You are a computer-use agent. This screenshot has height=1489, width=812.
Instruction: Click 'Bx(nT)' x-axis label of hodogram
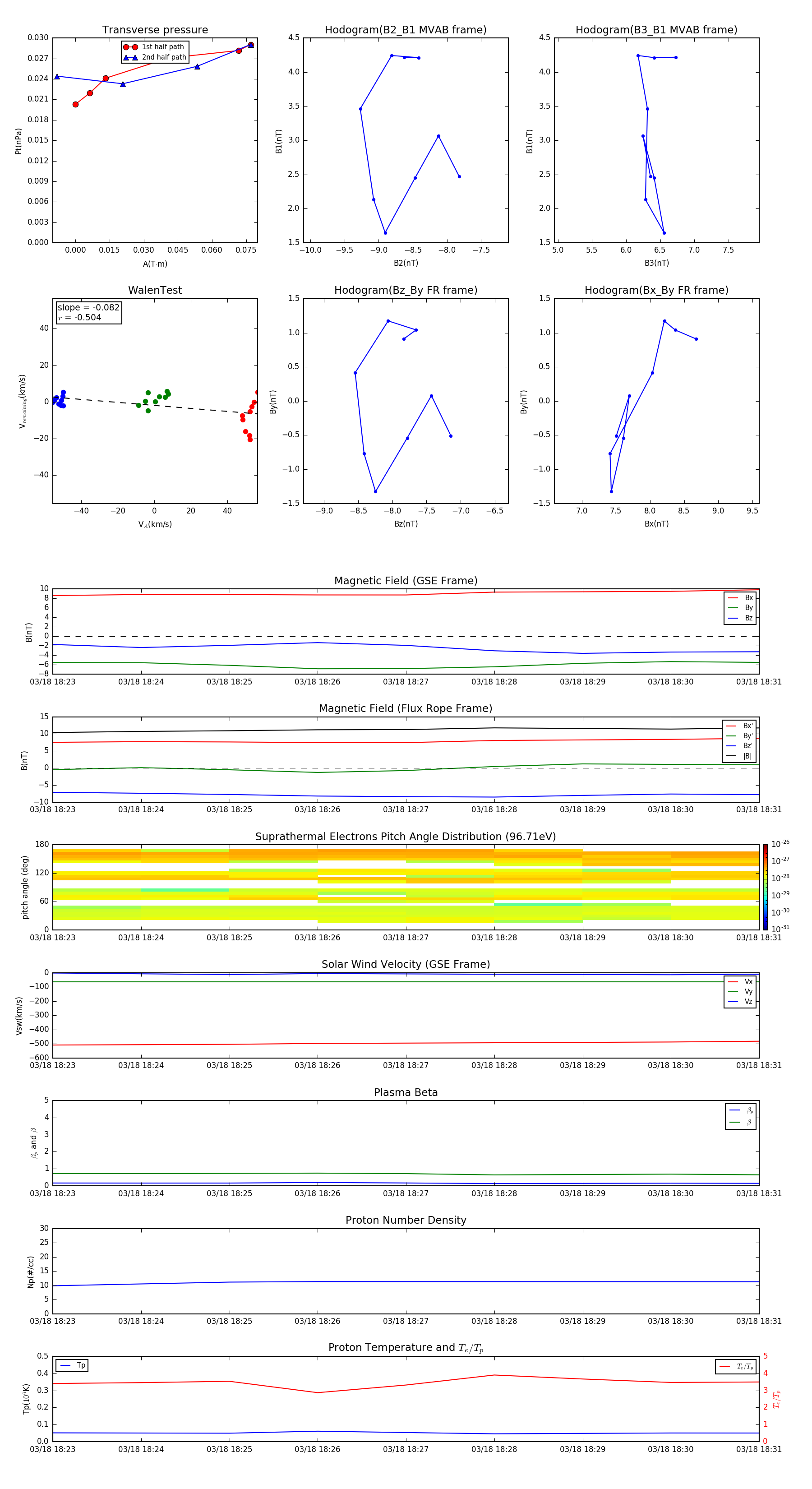[x=656, y=524]
